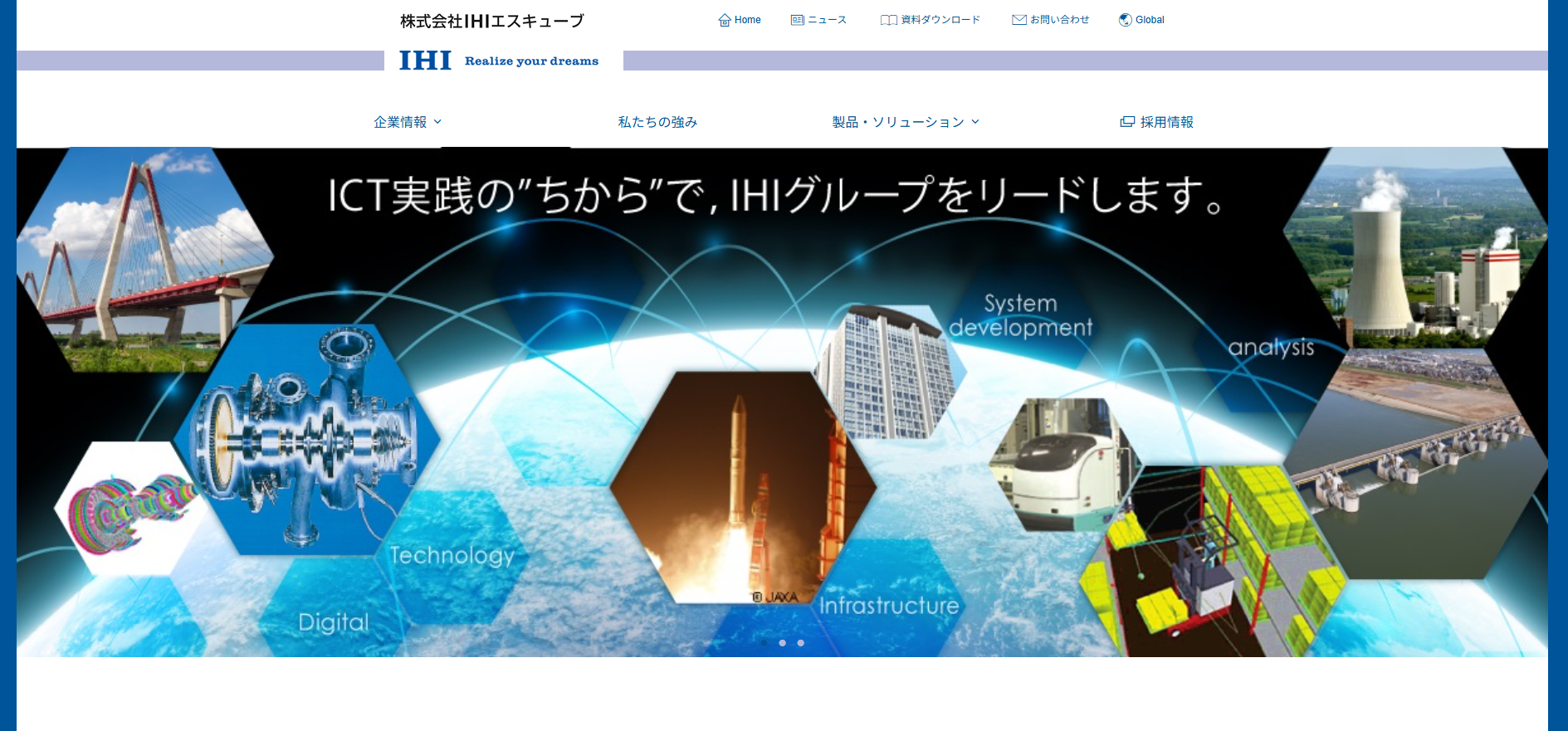Click the external-window icon beside 採用情報
Viewport: 1568px width, 731px height.
tap(1127, 122)
